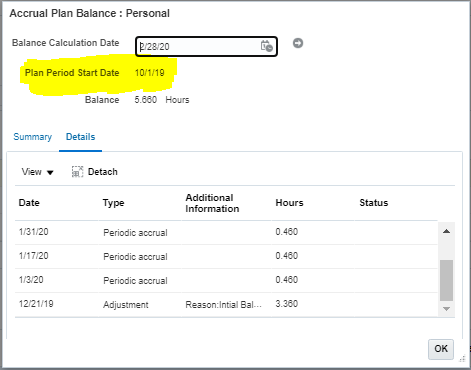Image resolution: width=471 pixels, height=370 pixels.
Task: Select the 1/3/20 date cell
Action: point(31,280)
